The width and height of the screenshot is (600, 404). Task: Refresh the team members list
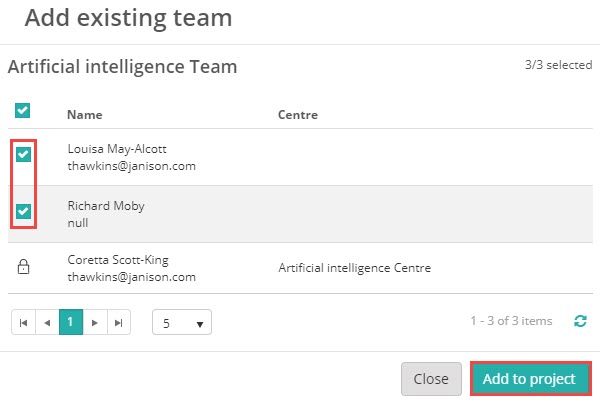point(580,321)
